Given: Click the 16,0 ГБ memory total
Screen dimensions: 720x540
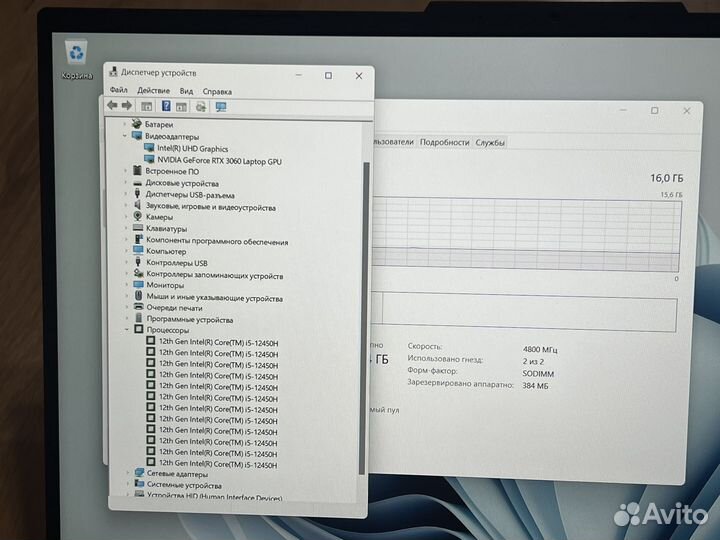Looking at the screenshot, I should pyautogui.click(x=667, y=178).
